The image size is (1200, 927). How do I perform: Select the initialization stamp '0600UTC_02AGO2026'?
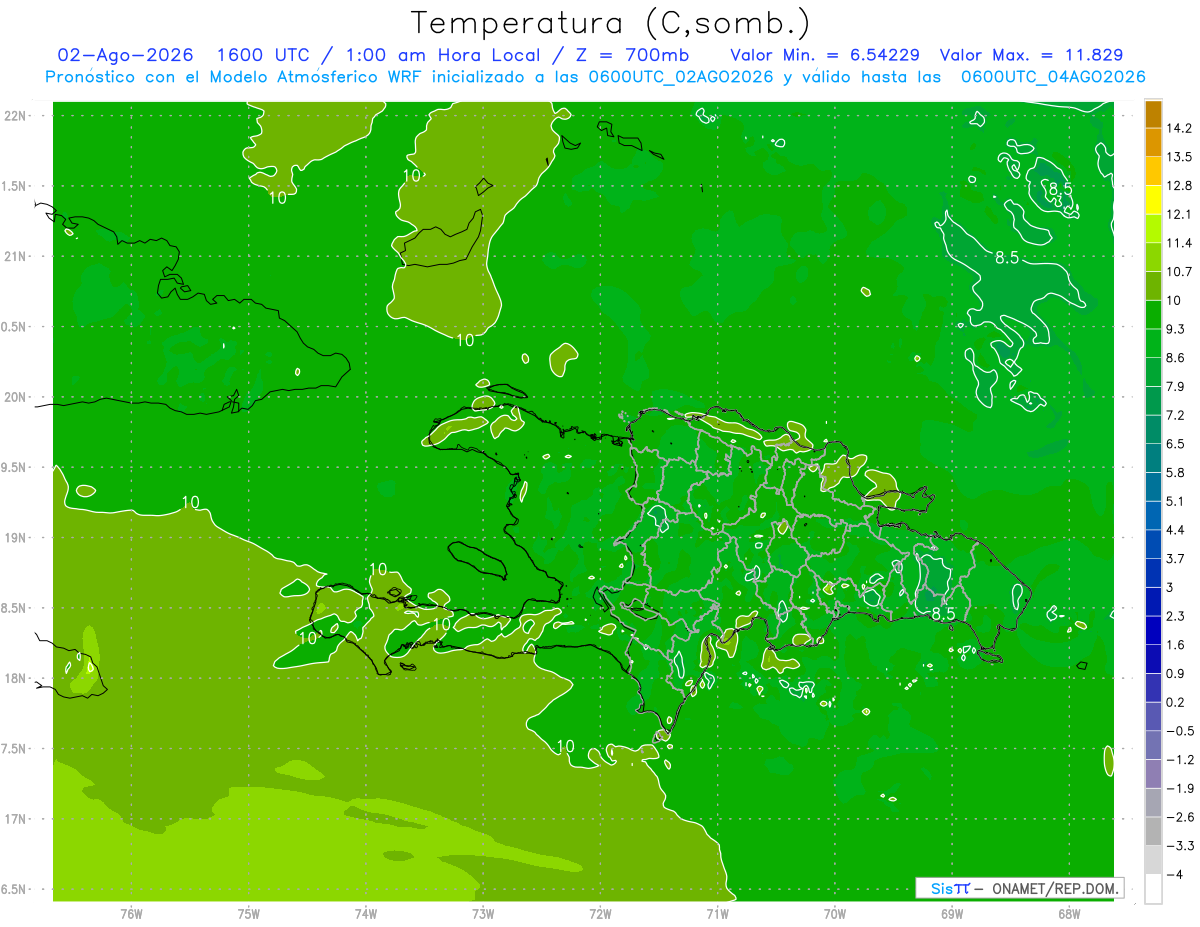coord(680,77)
